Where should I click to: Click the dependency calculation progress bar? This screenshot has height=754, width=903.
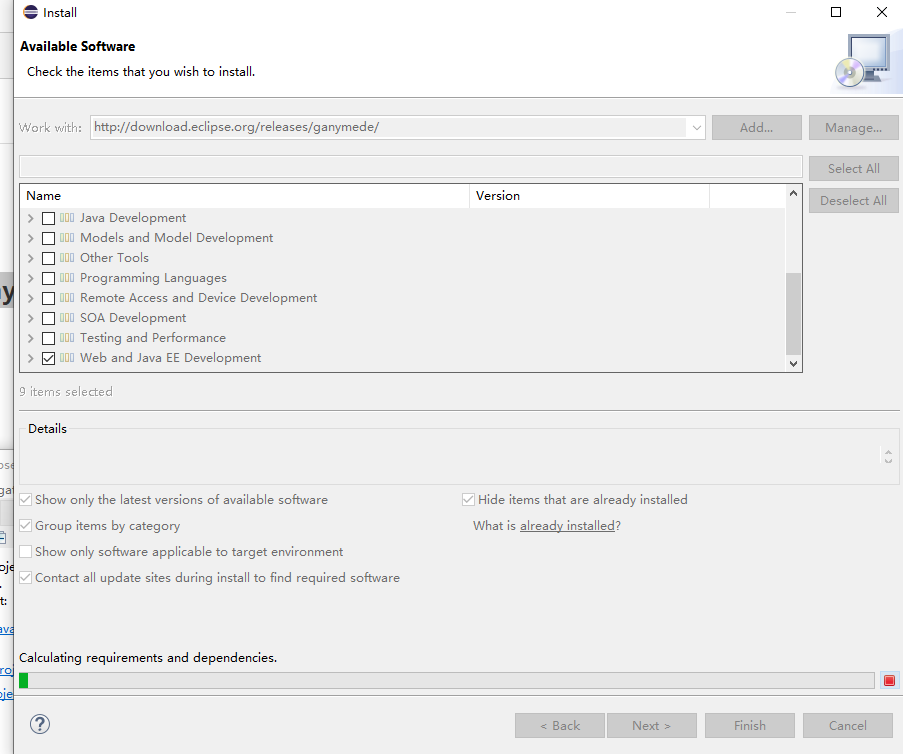click(446, 680)
